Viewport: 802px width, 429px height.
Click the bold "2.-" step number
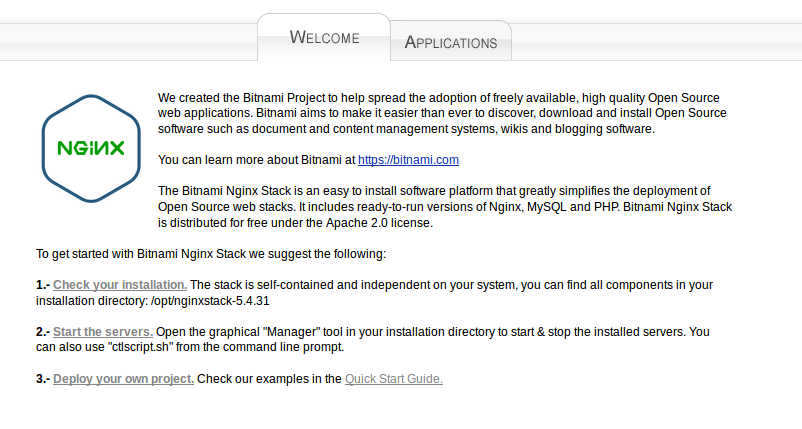(x=43, y=332)
